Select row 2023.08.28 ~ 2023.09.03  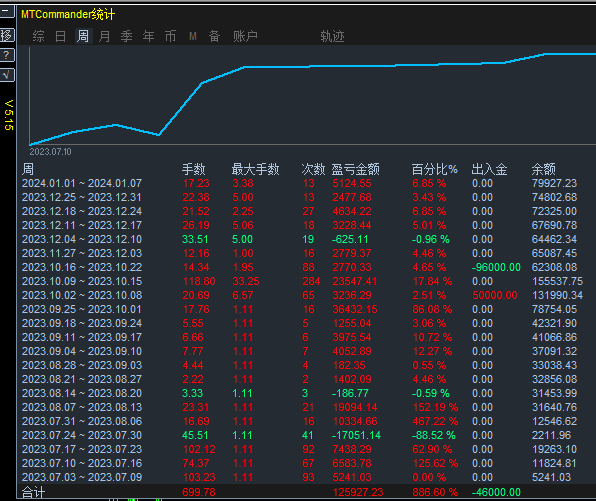(302, 365)
